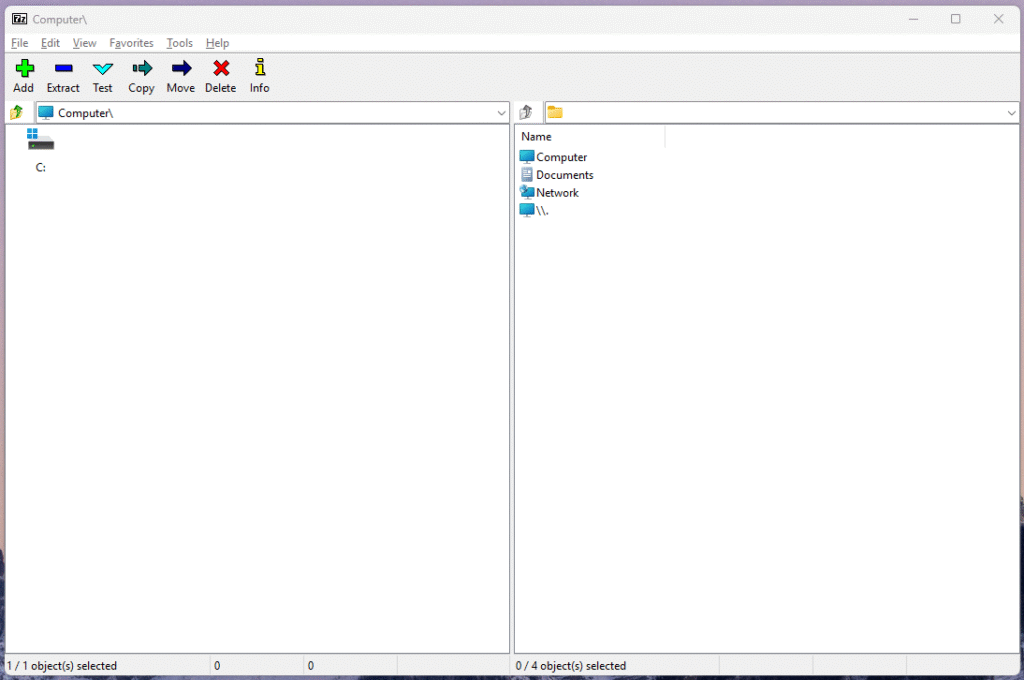Open the Tools menu
Viewport: 1024px width, 680px height.
tap(179, 43)
